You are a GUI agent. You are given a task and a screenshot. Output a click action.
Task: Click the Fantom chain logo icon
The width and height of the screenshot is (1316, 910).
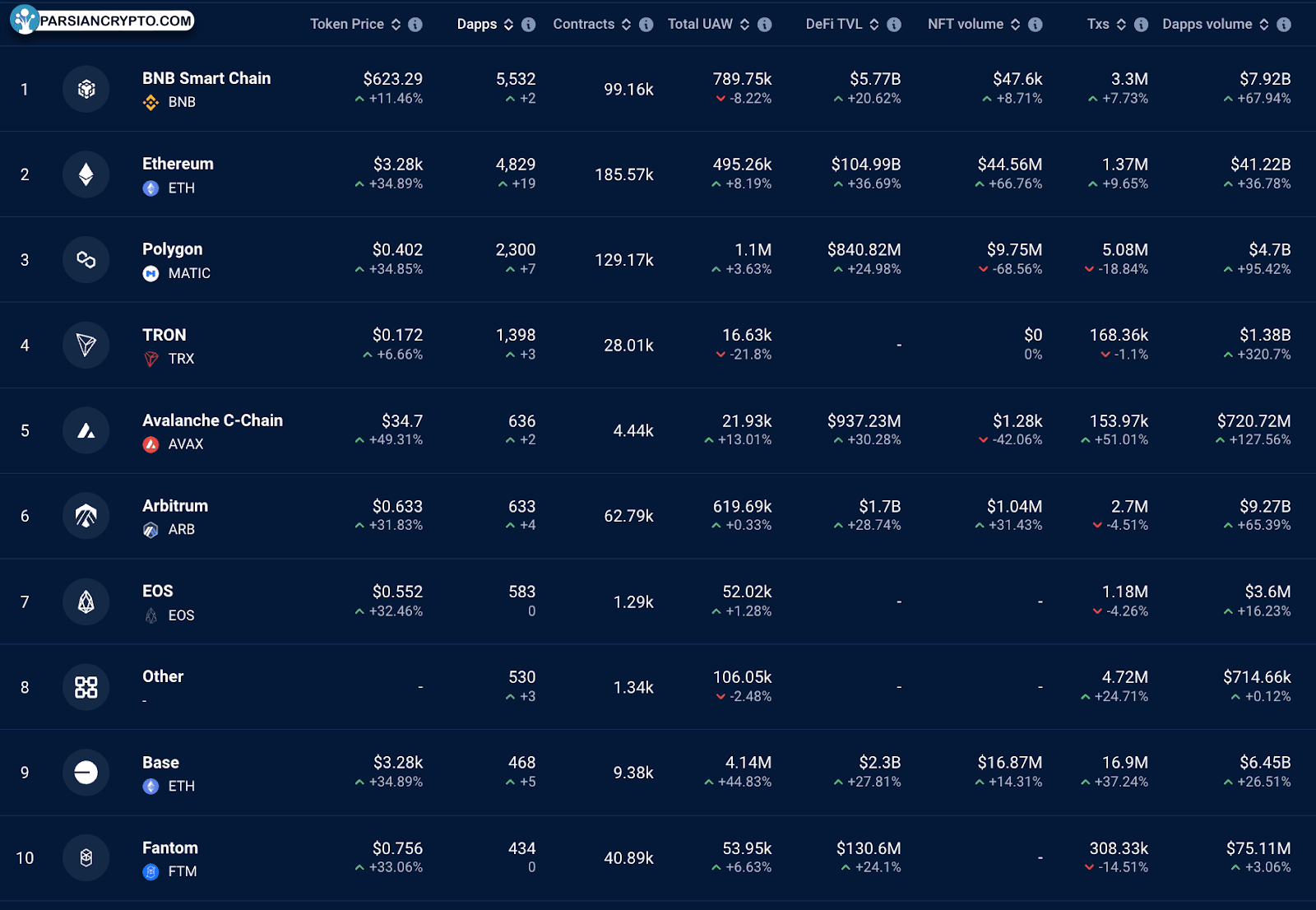(86, 857)
